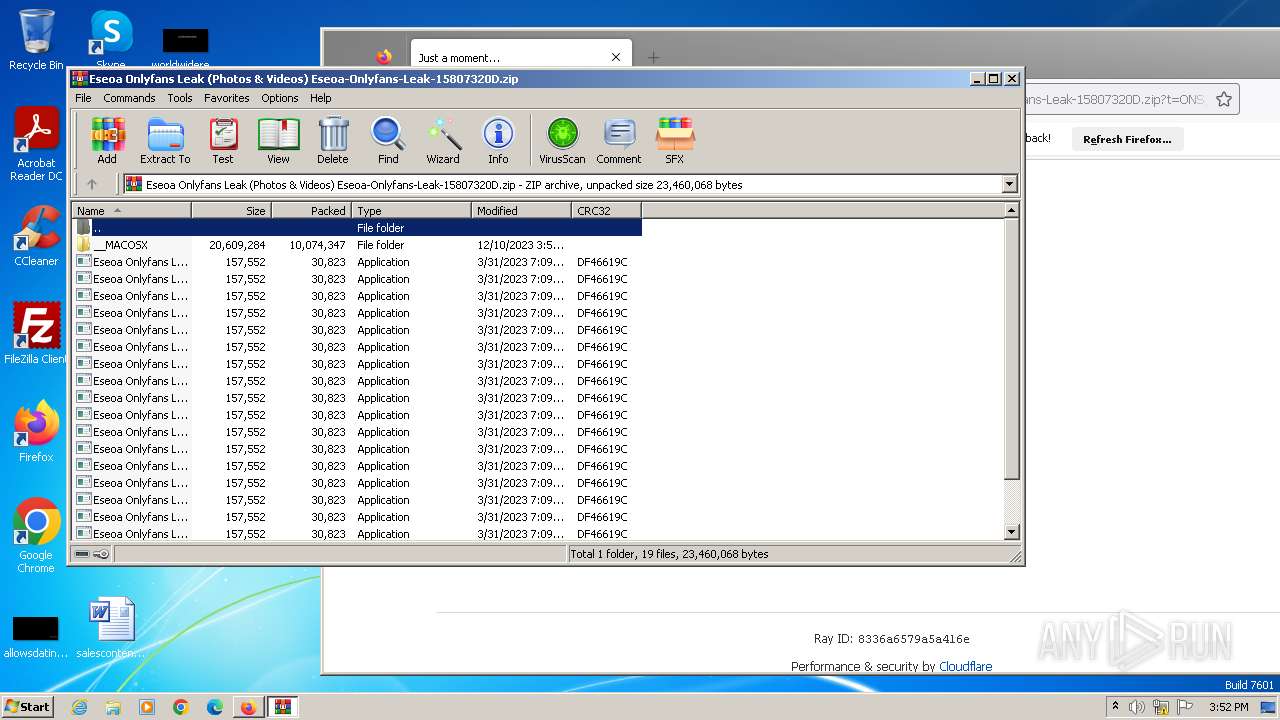Click the file list scroll up arrow
This screenshot has height=720, width=1280.
(1011, 210)
